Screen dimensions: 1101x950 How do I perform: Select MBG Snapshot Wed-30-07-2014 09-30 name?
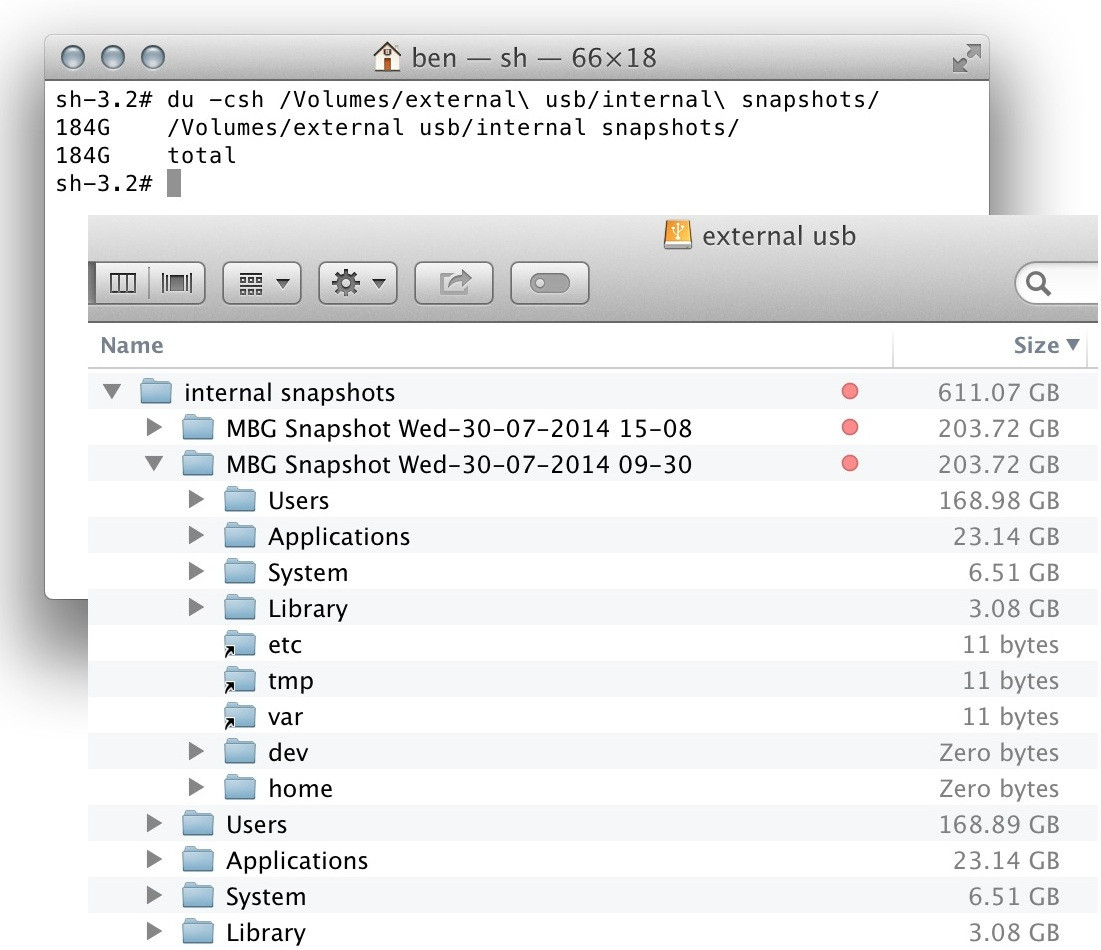459,464
